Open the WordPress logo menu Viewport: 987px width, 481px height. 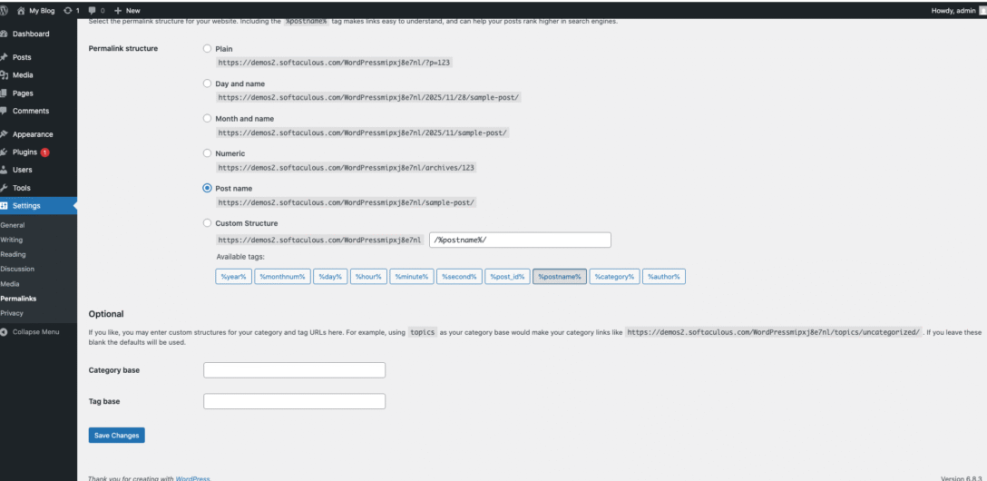[4, 11]
